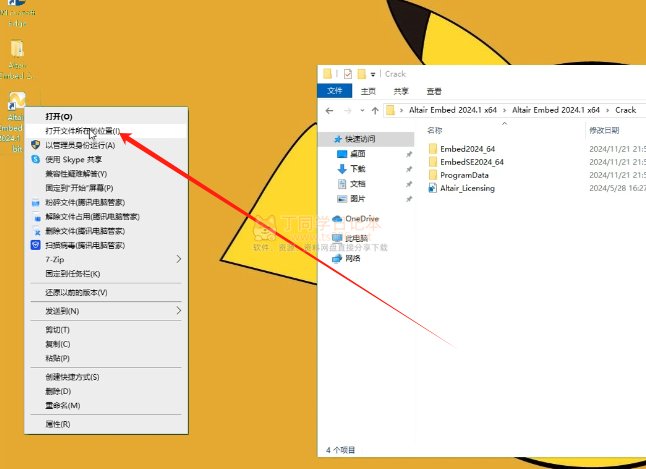Click the 扫描病毒 blue shield icon
646x469 pixels.
(x=35, y=245)
